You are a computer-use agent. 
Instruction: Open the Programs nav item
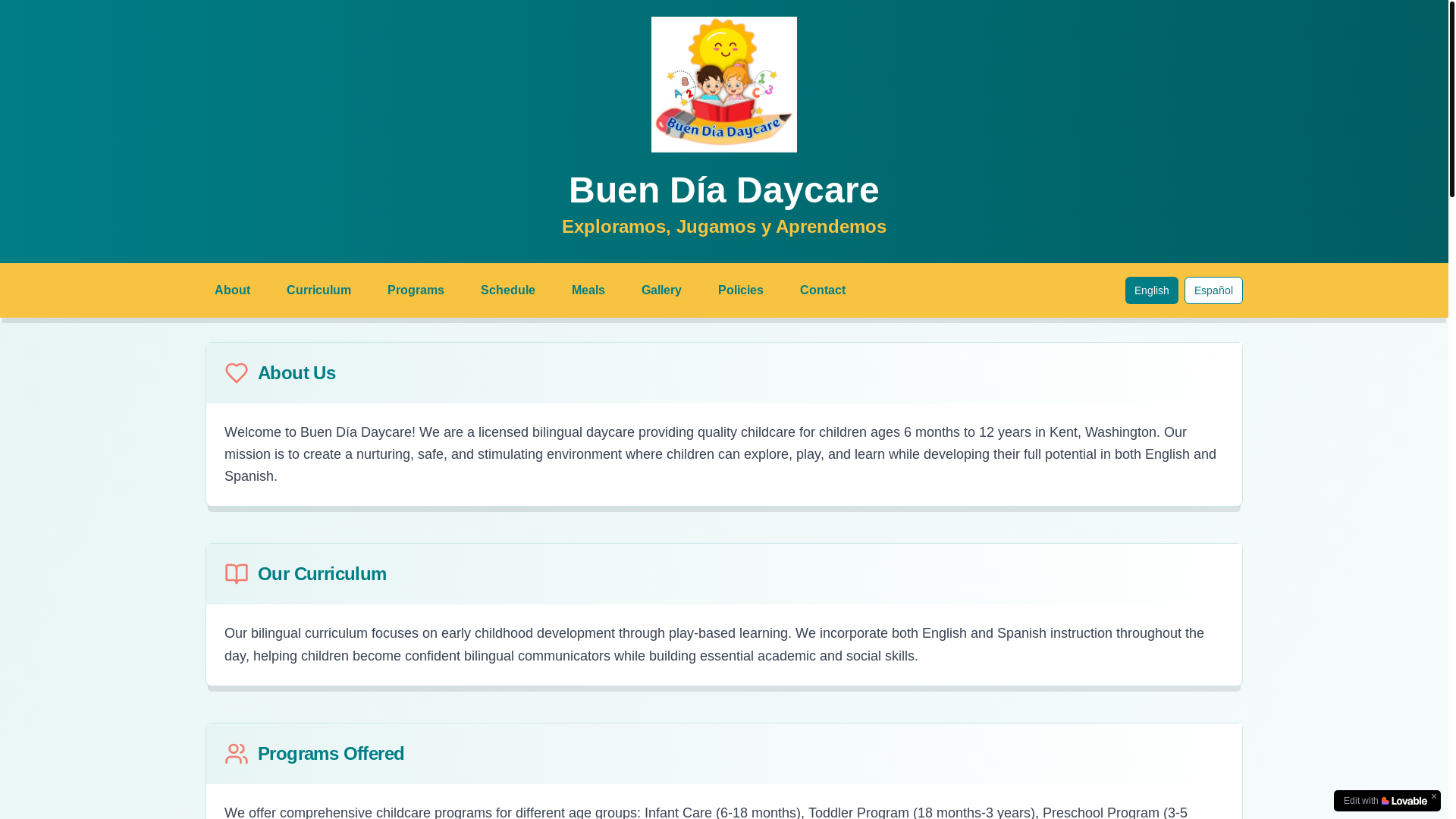tap(416, 290)
